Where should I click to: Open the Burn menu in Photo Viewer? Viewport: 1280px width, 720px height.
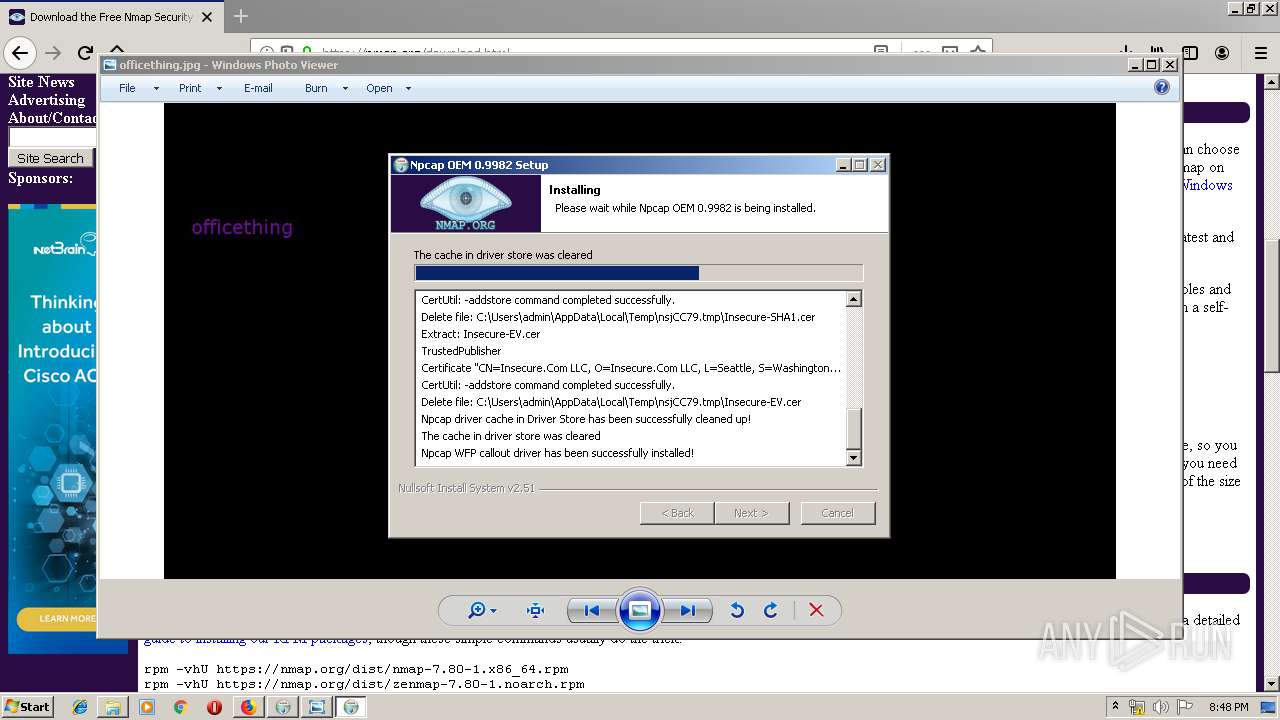(x=316, y=88)
